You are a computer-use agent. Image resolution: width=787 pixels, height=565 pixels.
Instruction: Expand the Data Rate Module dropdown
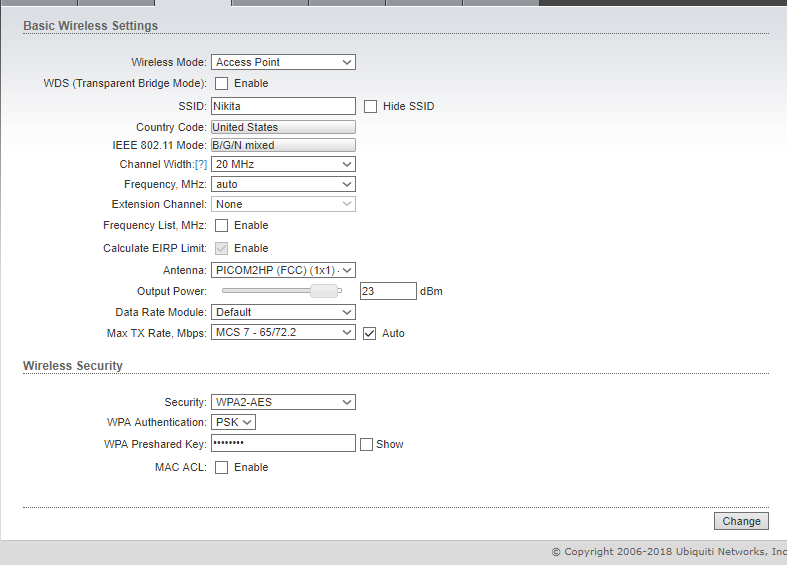[283, 312]
